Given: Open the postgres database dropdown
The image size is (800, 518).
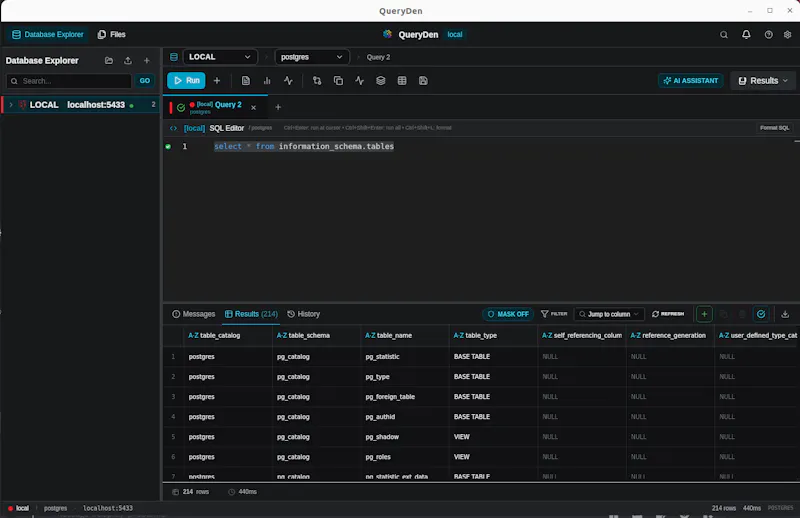Looking at the screenshot, I should click(312, 57).
